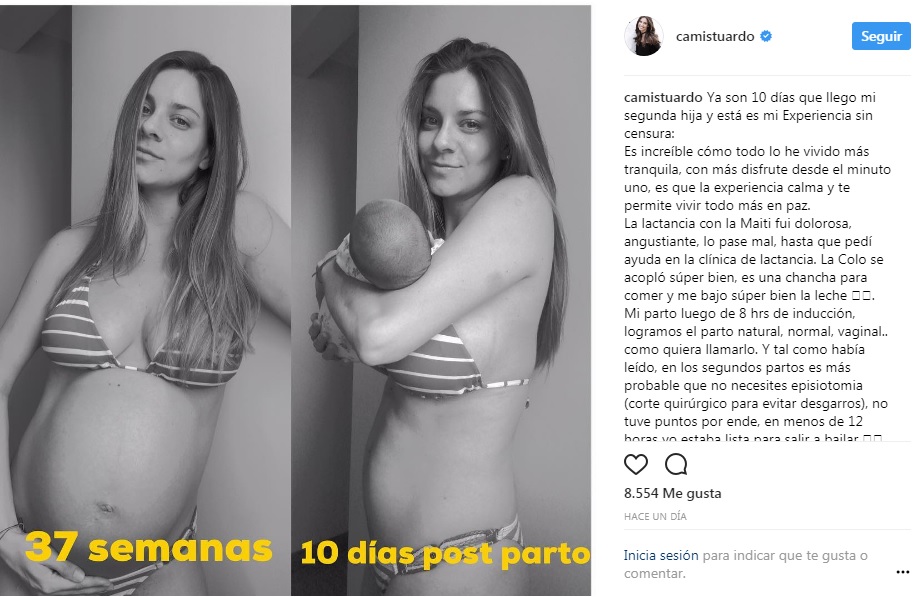Viewport: 916px width, 597px height.
Task: Open the HACE UN DÍA timestamp link
Action: (655, 516)
